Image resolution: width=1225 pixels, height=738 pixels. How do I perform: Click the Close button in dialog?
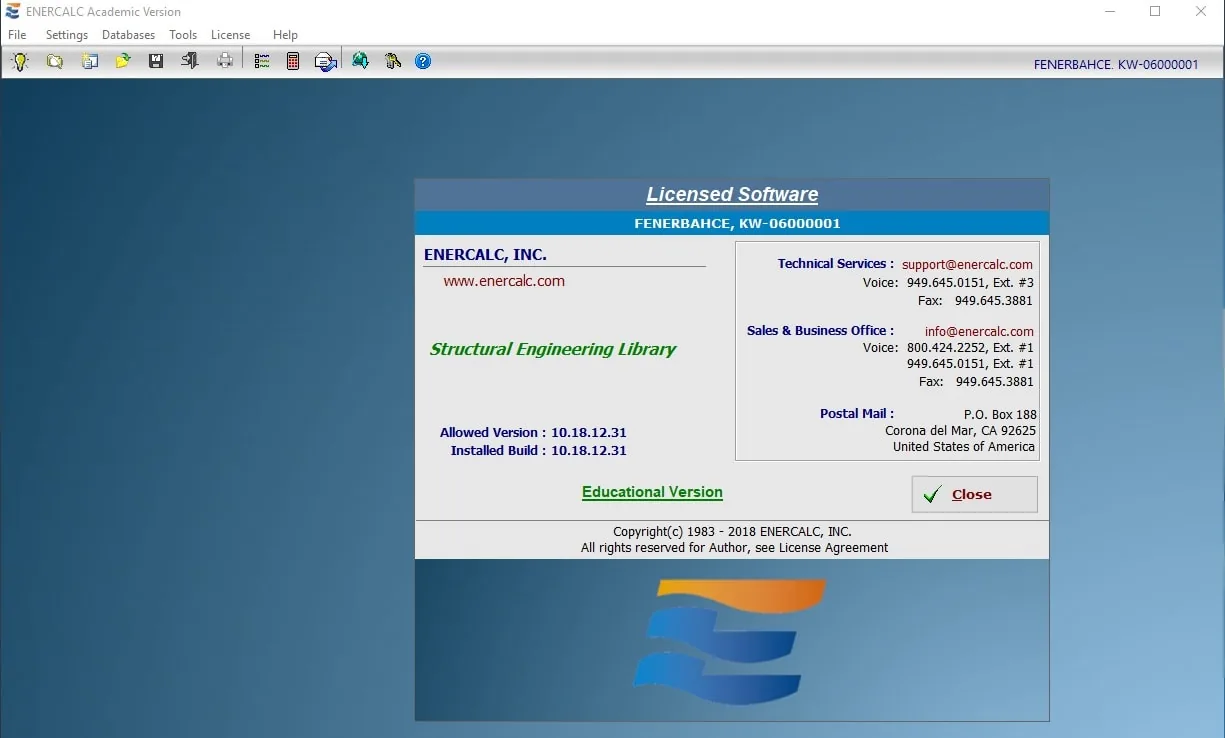coord(974,494)
